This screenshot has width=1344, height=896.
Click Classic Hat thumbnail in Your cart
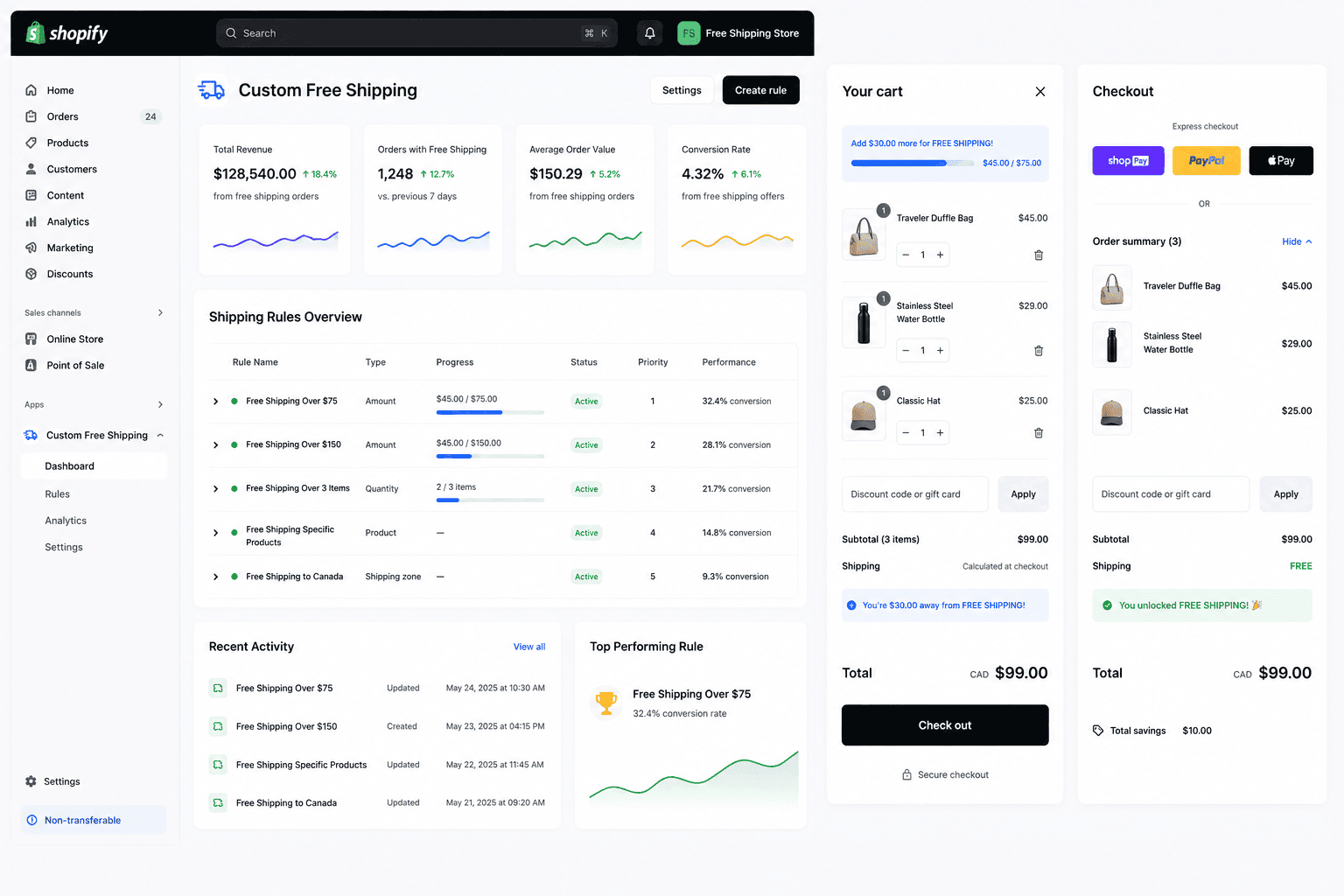point(864,415)
